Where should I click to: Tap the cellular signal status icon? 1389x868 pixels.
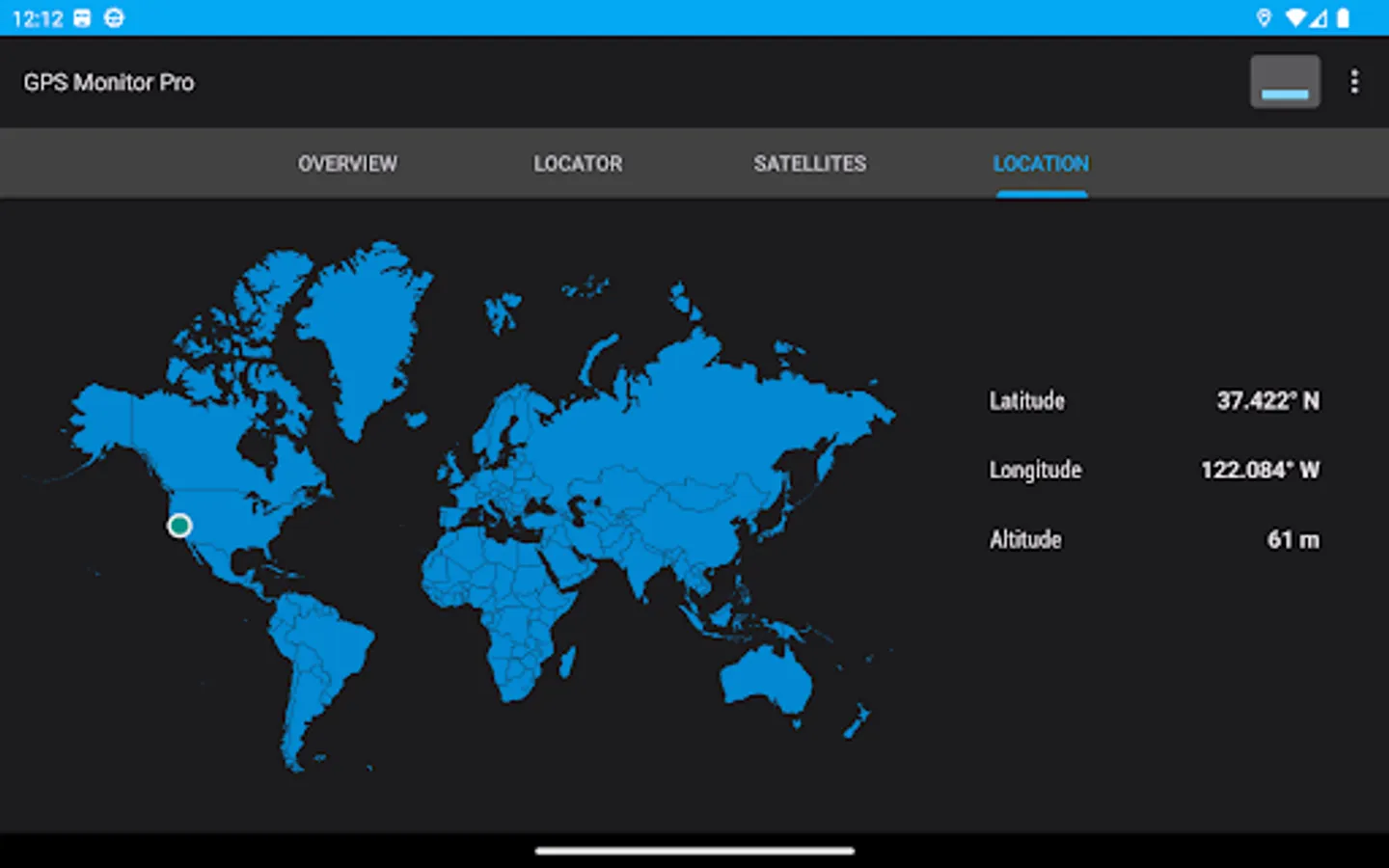[x=1319, y=18]
